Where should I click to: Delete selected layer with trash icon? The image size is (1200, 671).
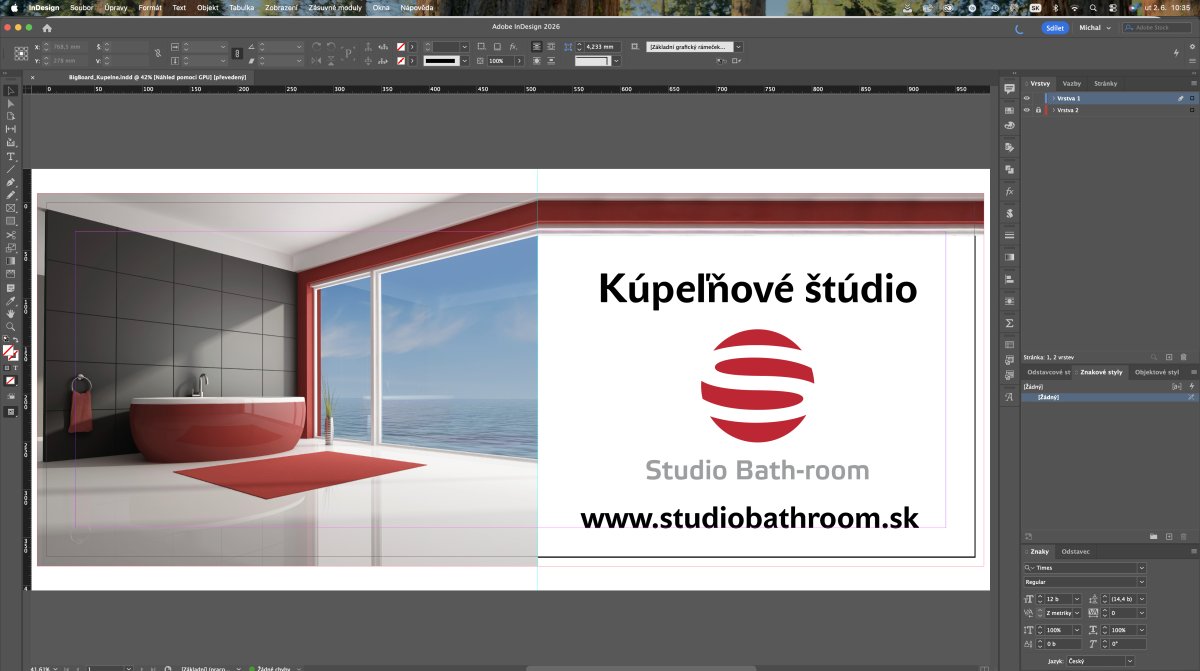click(x=1184, y=356)
